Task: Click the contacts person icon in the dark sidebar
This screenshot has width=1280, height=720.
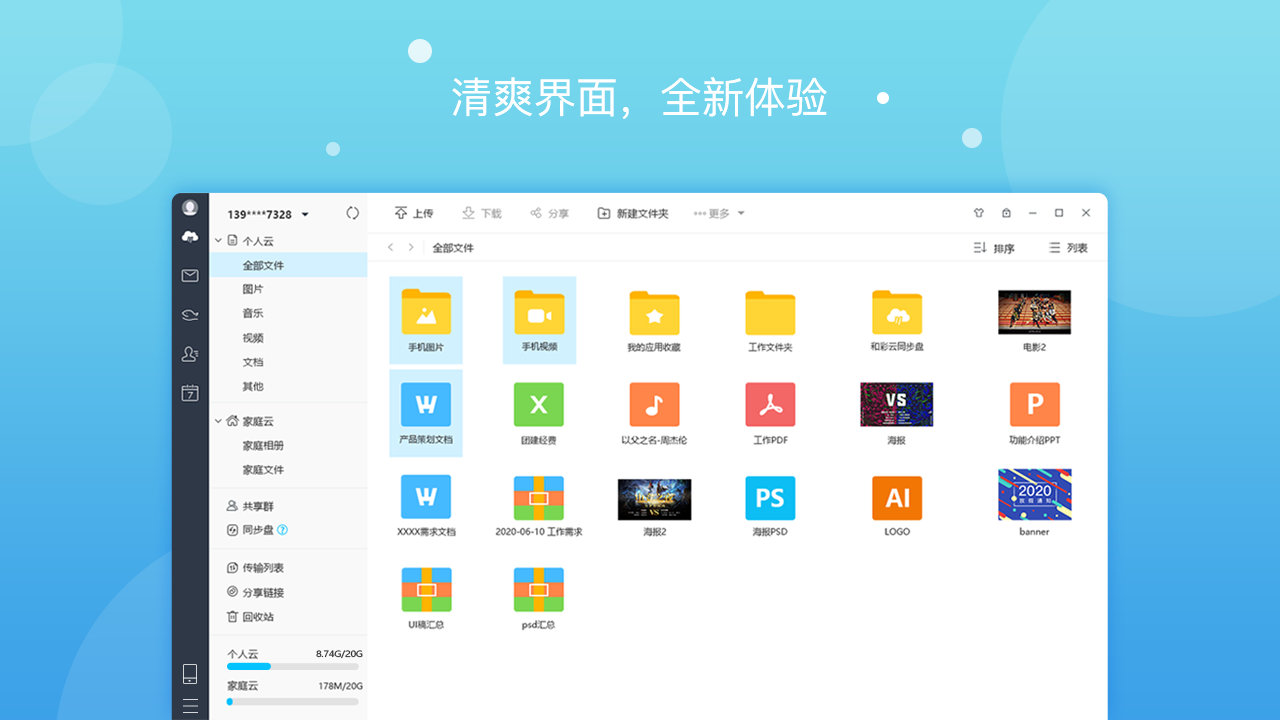Action: [x=190, y=354]
